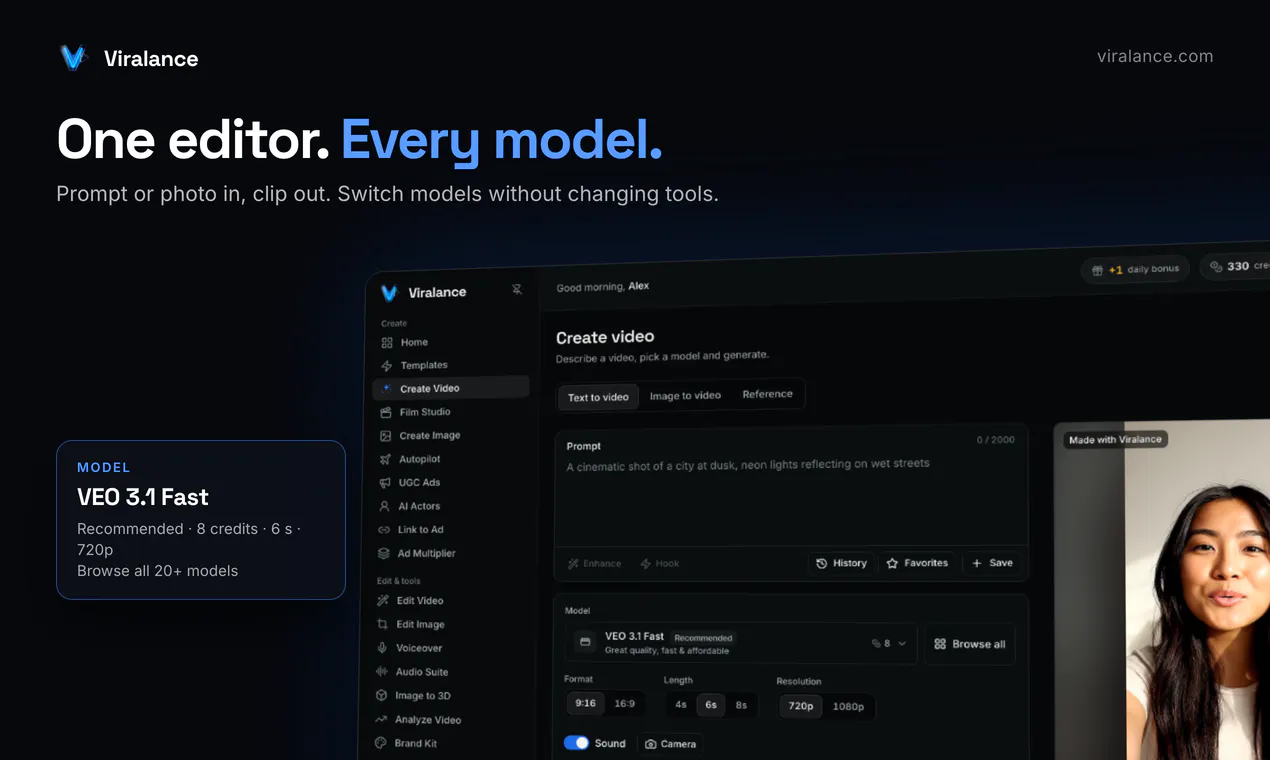Click the Templates lightning icon
This screenshot has height=760, width=1270.
click(x=387, y=366)
